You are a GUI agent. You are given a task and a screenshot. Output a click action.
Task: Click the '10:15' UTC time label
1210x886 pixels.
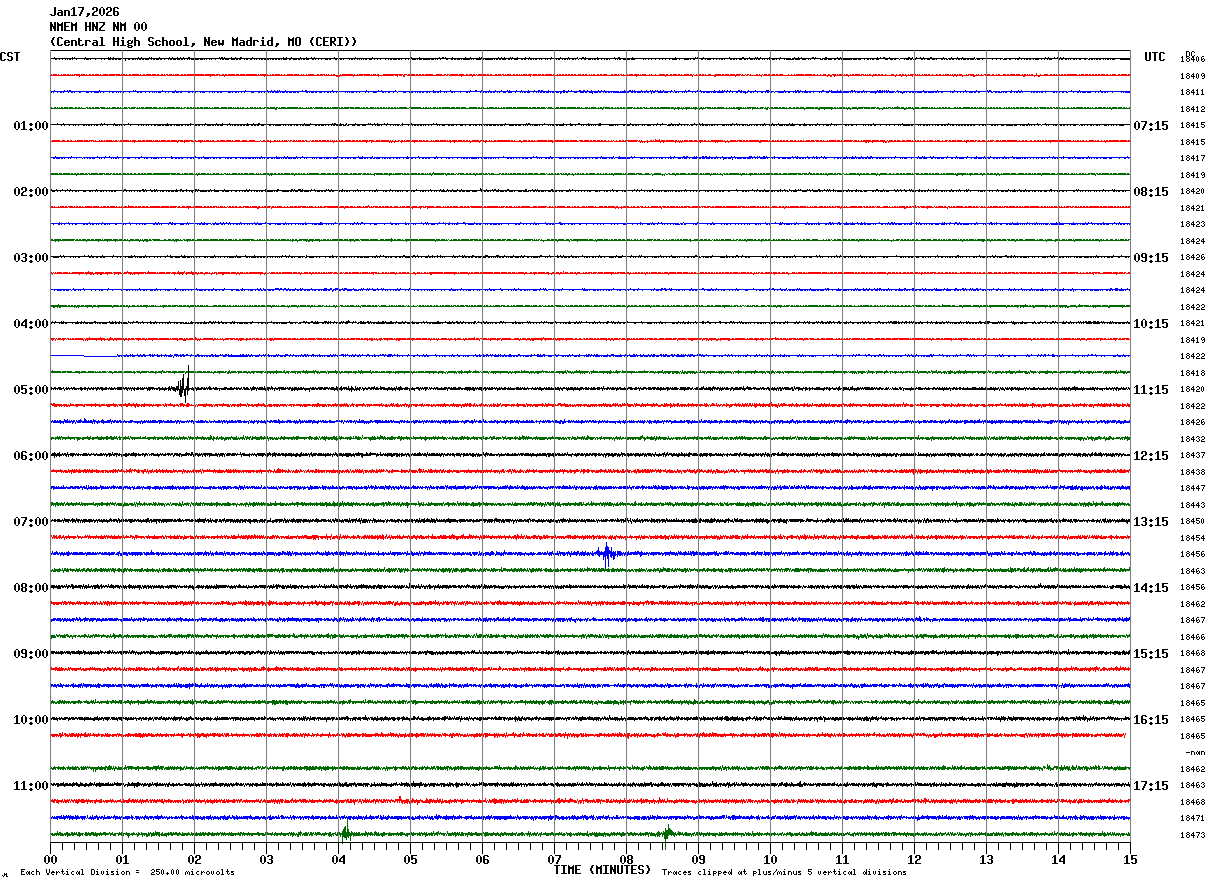[x=1151, y=324]
